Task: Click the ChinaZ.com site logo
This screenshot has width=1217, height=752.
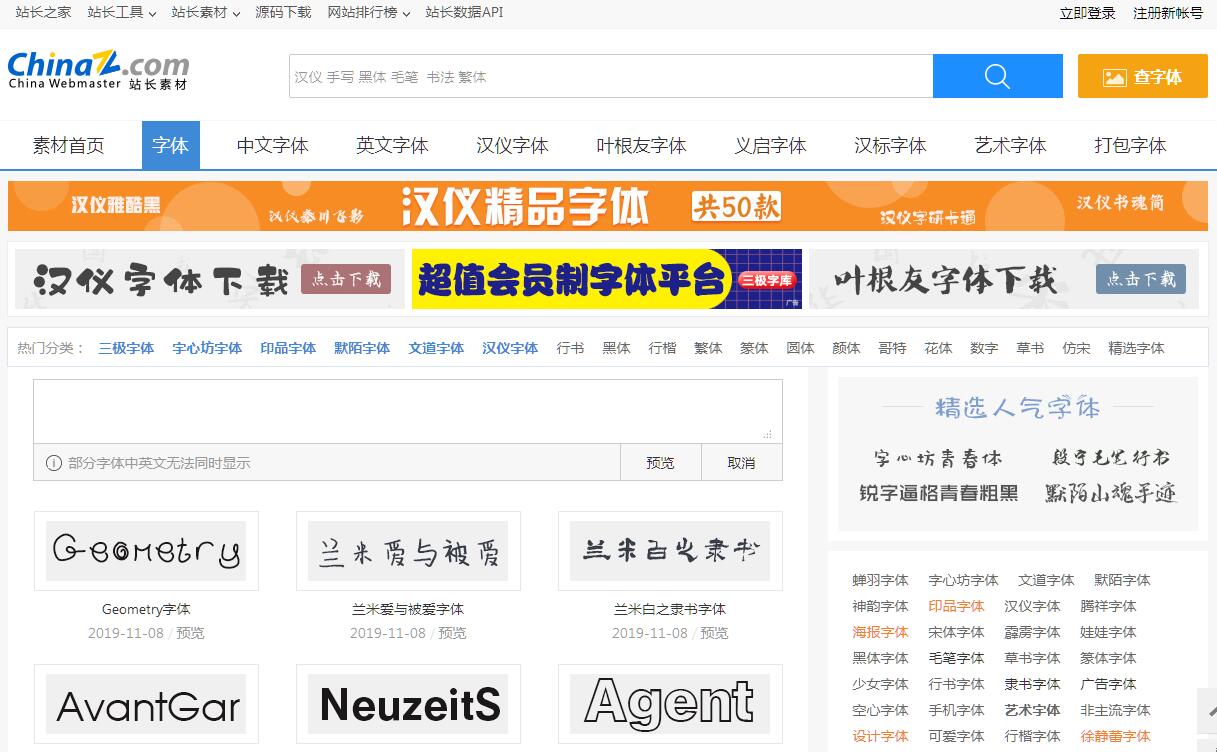Action: click(x=98, y=71)
